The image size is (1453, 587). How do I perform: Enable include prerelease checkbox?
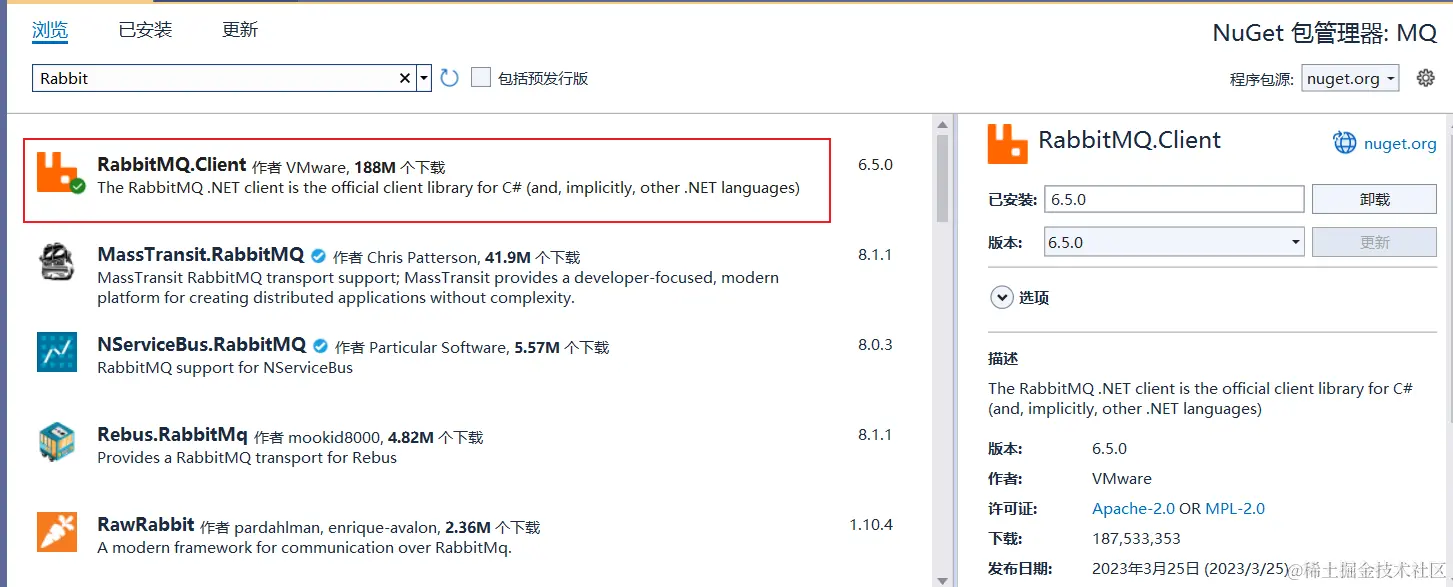481,78
